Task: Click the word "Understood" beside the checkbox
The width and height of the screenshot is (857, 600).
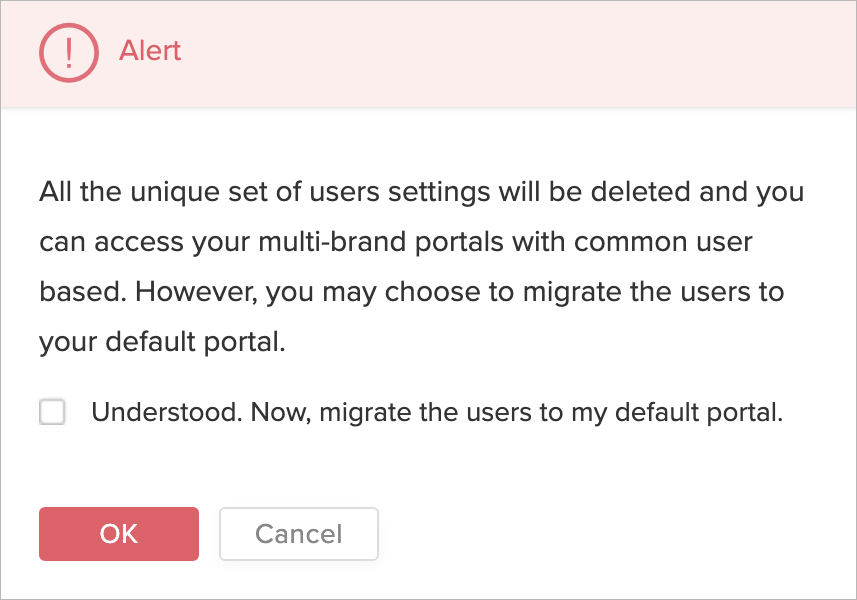Action: [x=162, y=412]
